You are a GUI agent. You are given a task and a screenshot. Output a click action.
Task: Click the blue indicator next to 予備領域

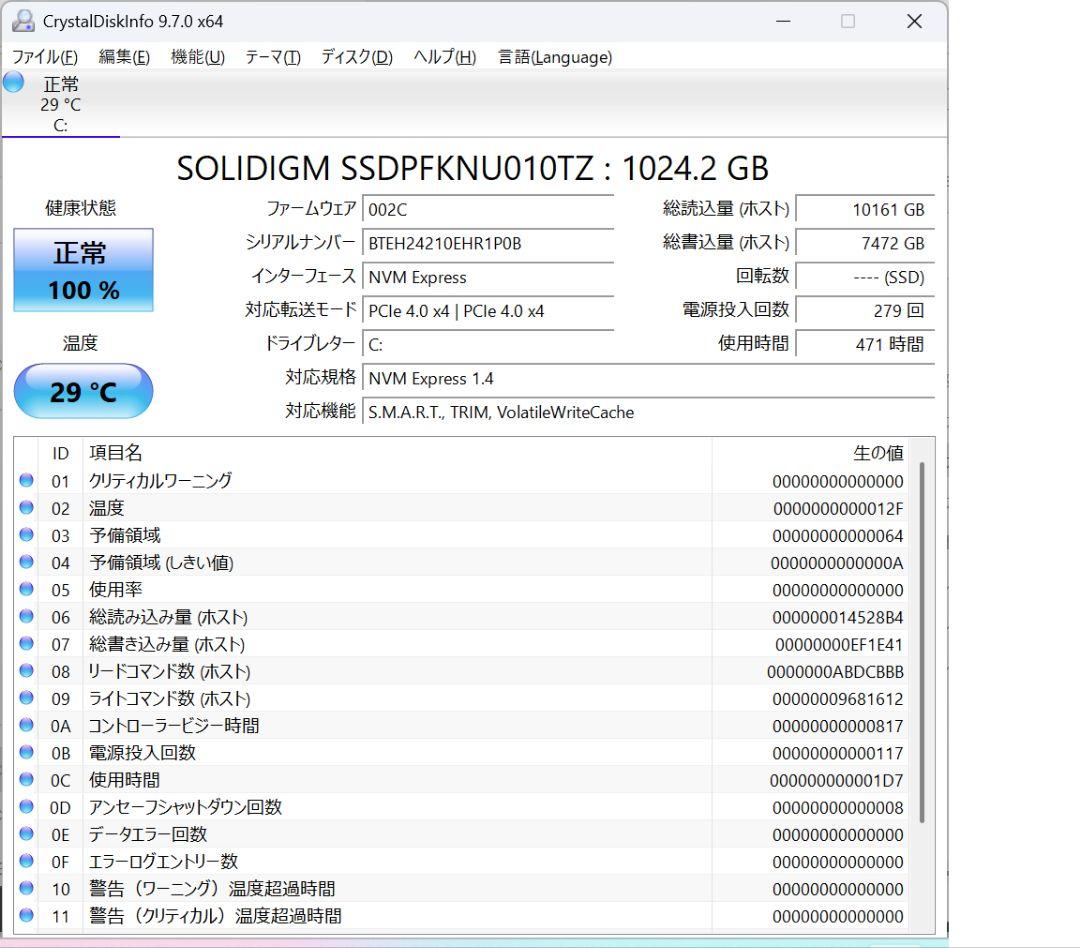click(25, 535)
